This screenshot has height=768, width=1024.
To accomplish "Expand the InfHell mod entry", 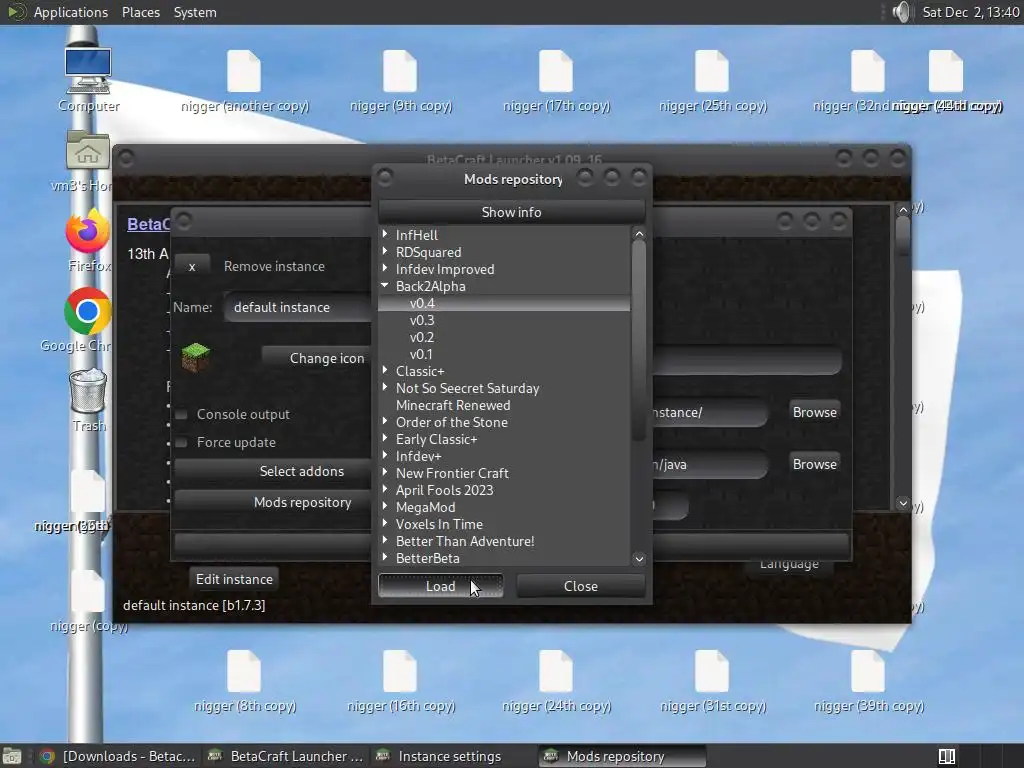I will (385, 234).
